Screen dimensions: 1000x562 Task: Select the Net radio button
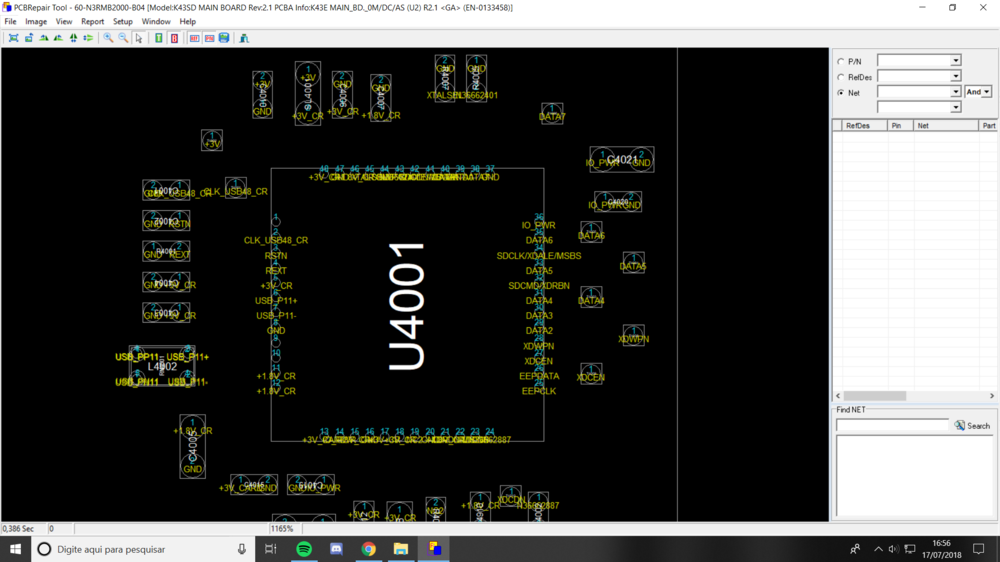tap(840, 92)
